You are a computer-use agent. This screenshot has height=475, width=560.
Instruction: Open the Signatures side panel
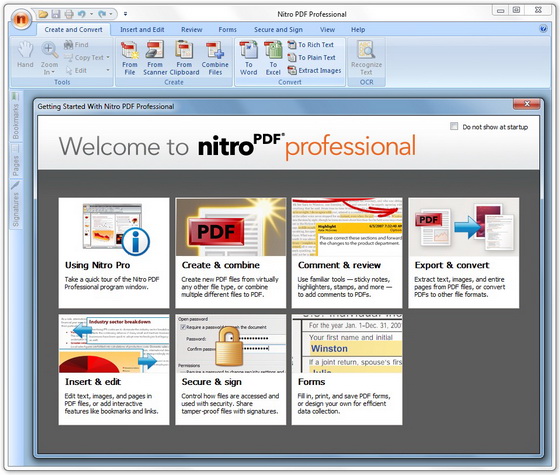click(16, 204)
